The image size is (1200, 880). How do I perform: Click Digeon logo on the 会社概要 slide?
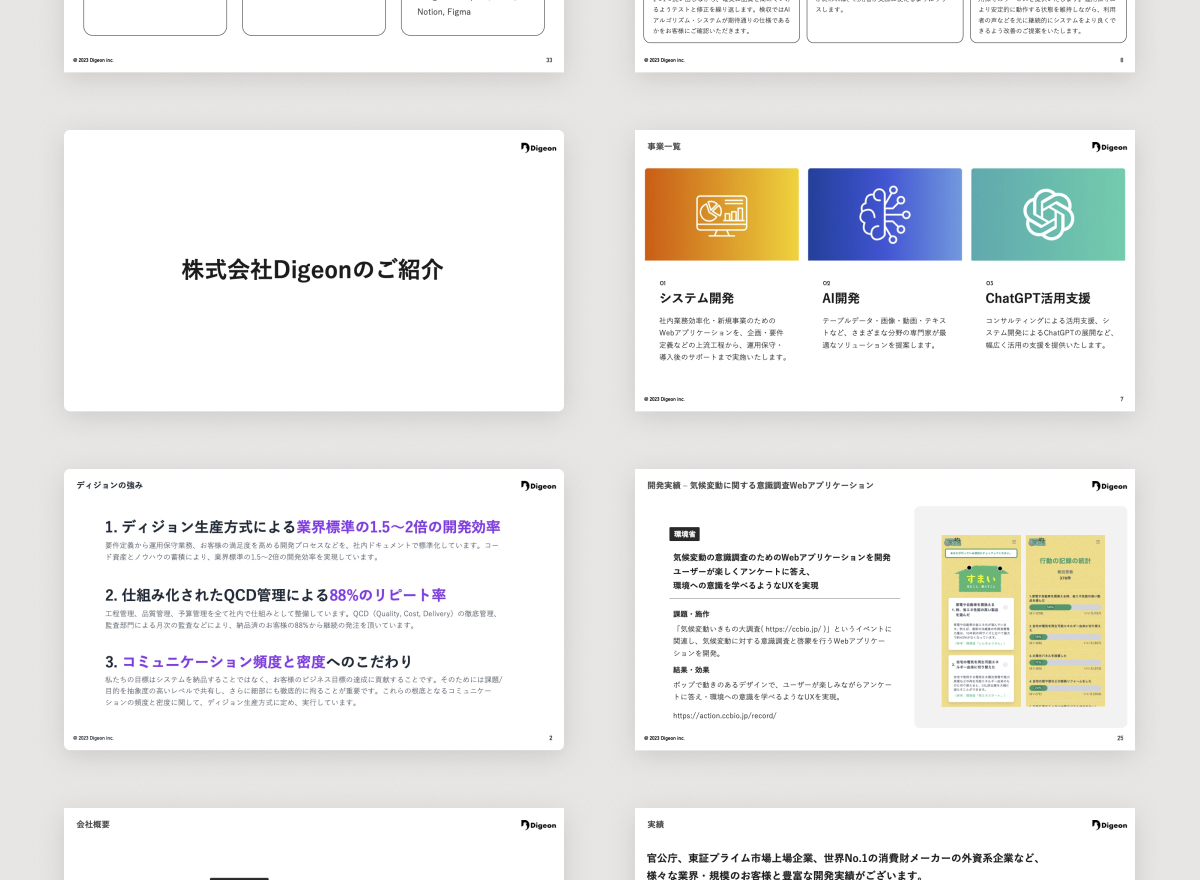coord(538,825)
